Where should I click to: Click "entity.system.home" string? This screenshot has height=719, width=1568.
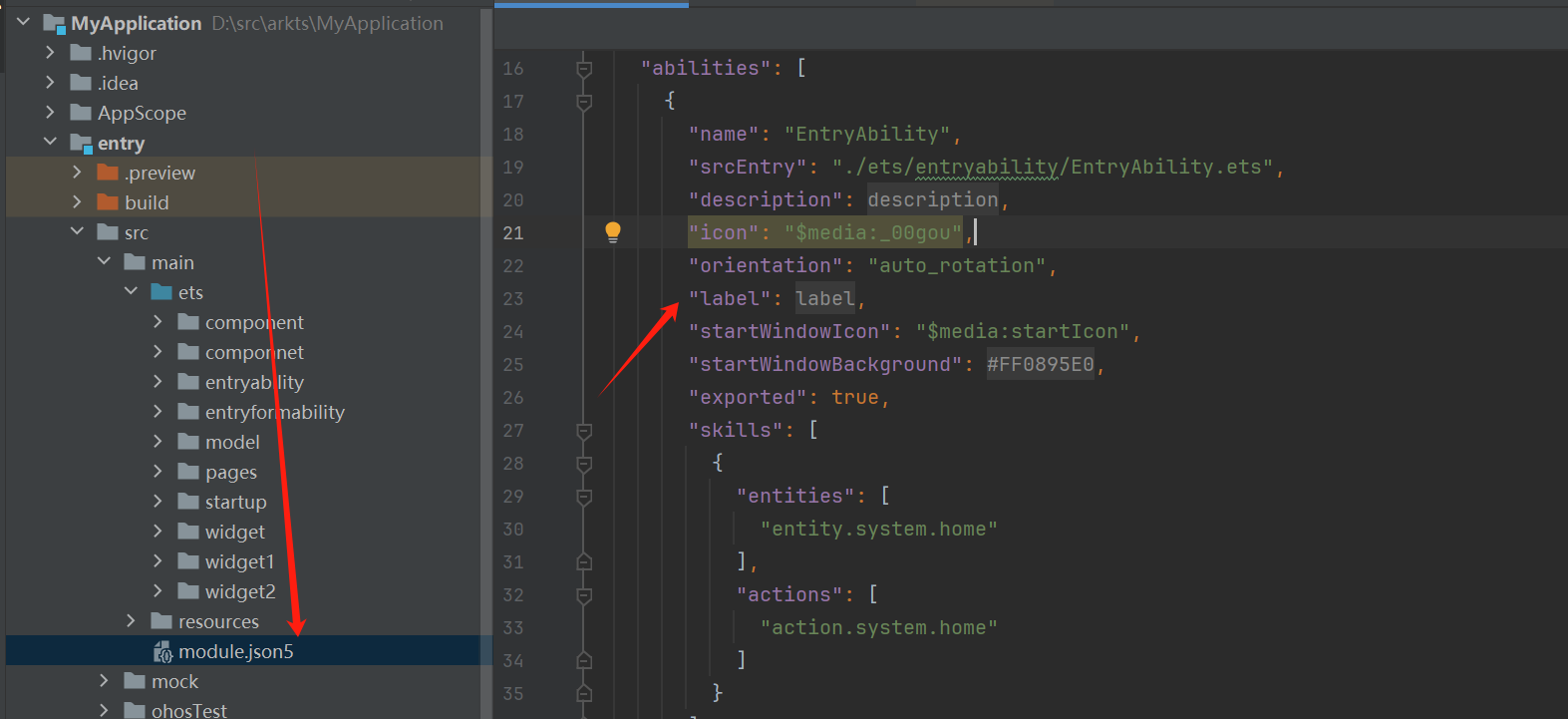coord(879,529)
